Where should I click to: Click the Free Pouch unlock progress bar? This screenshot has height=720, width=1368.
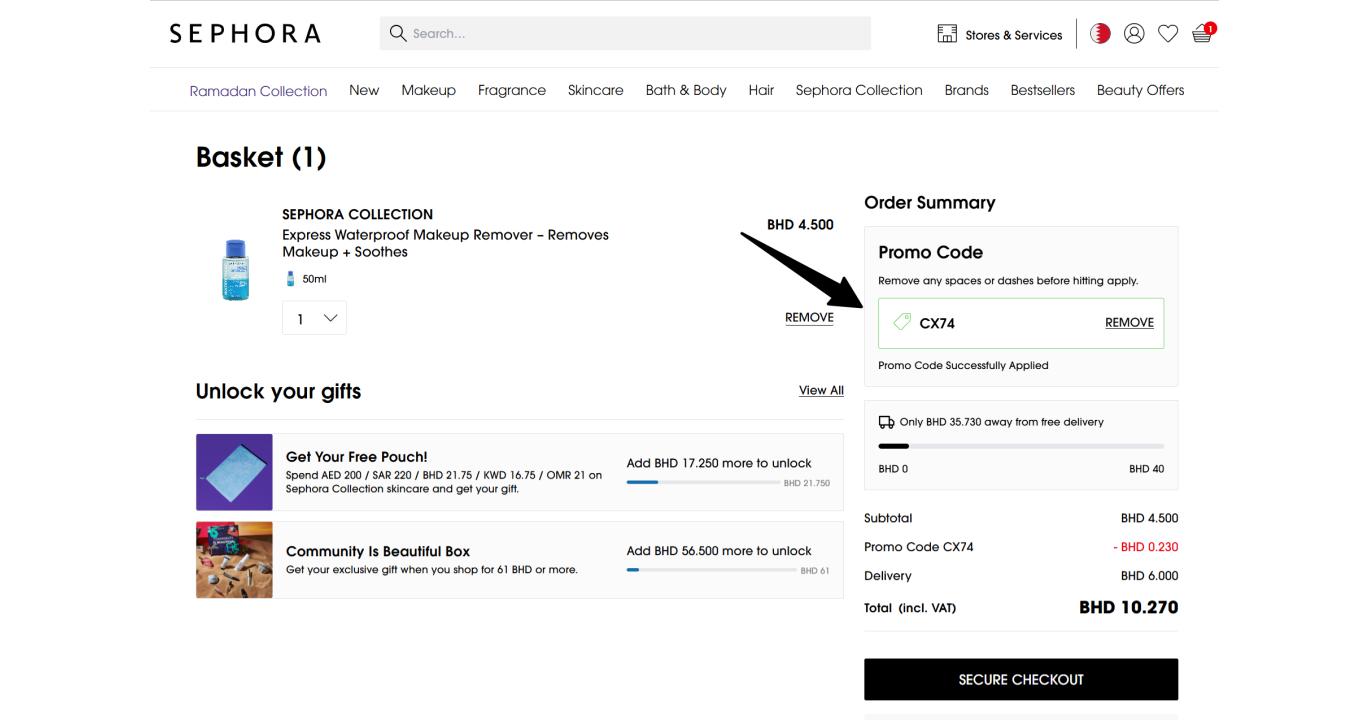point(703,482)
